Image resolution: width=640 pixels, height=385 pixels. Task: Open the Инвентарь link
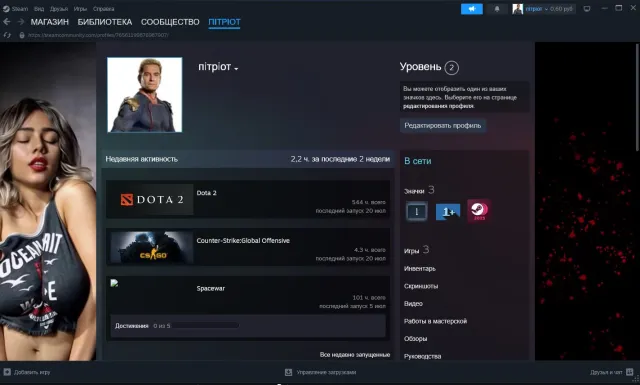(x=420, y=269)
